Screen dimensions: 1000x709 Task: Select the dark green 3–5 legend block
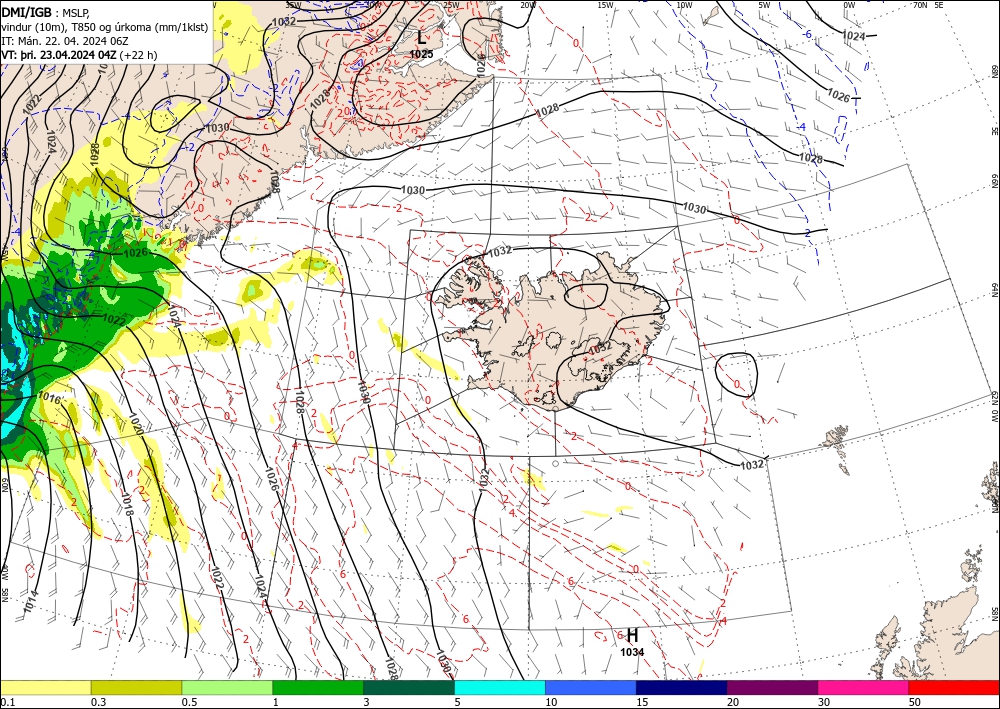tap(409, 687)
